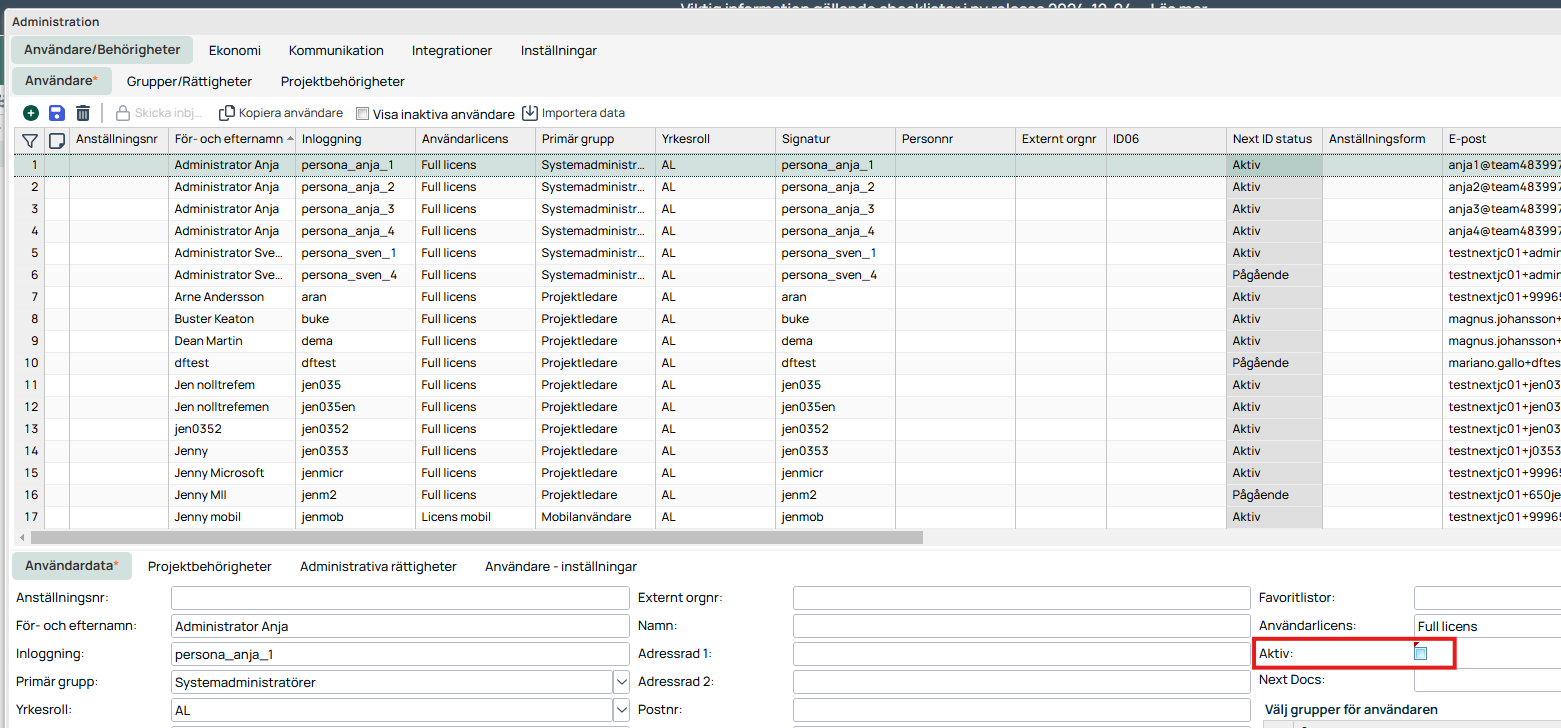The width and height of the screenshot is (1561, 728).
Task: Sort by Primär grupp column header
Action: pos(595,139)
